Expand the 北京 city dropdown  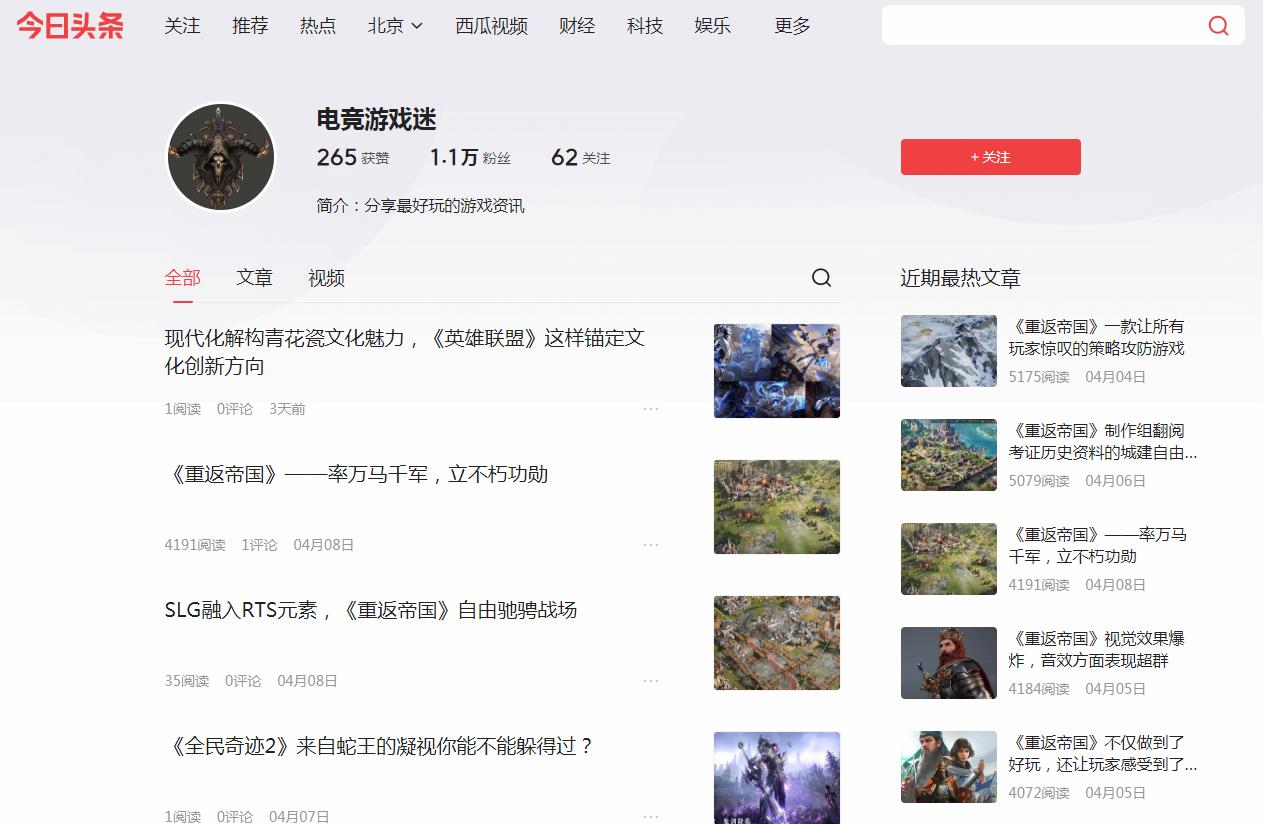pos(395,26)
